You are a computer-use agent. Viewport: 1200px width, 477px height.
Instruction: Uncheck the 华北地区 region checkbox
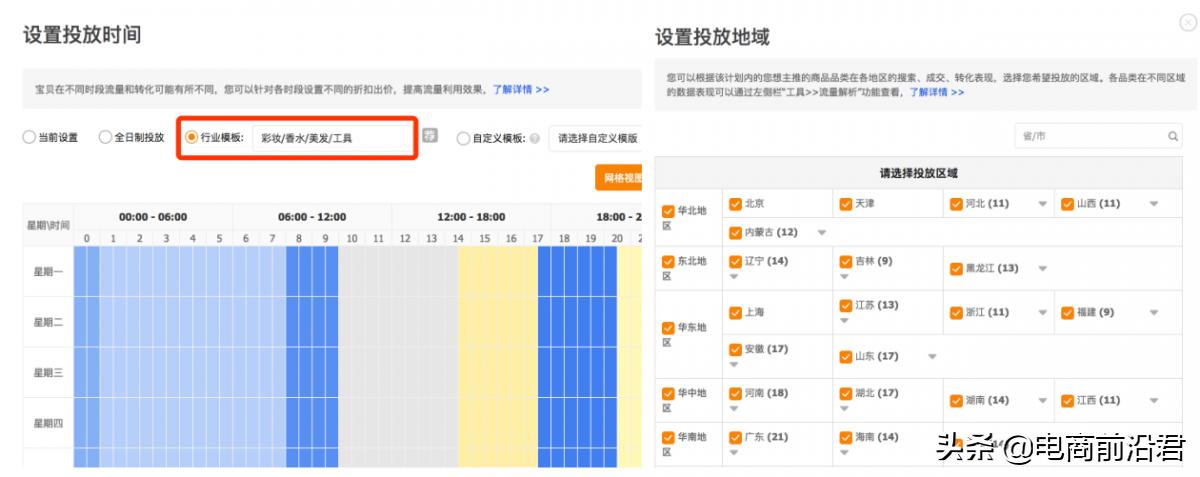[668, 211]
